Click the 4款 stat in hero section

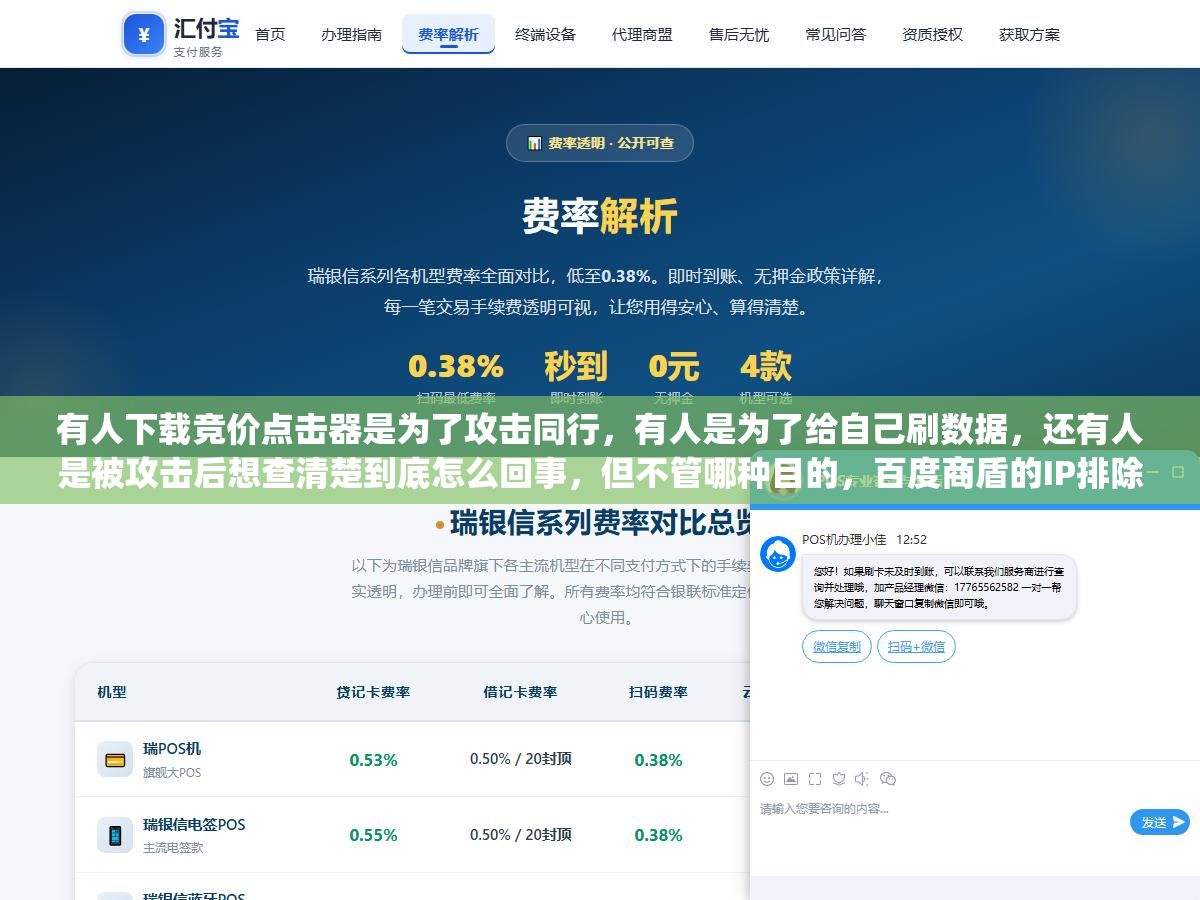point(766,366)
